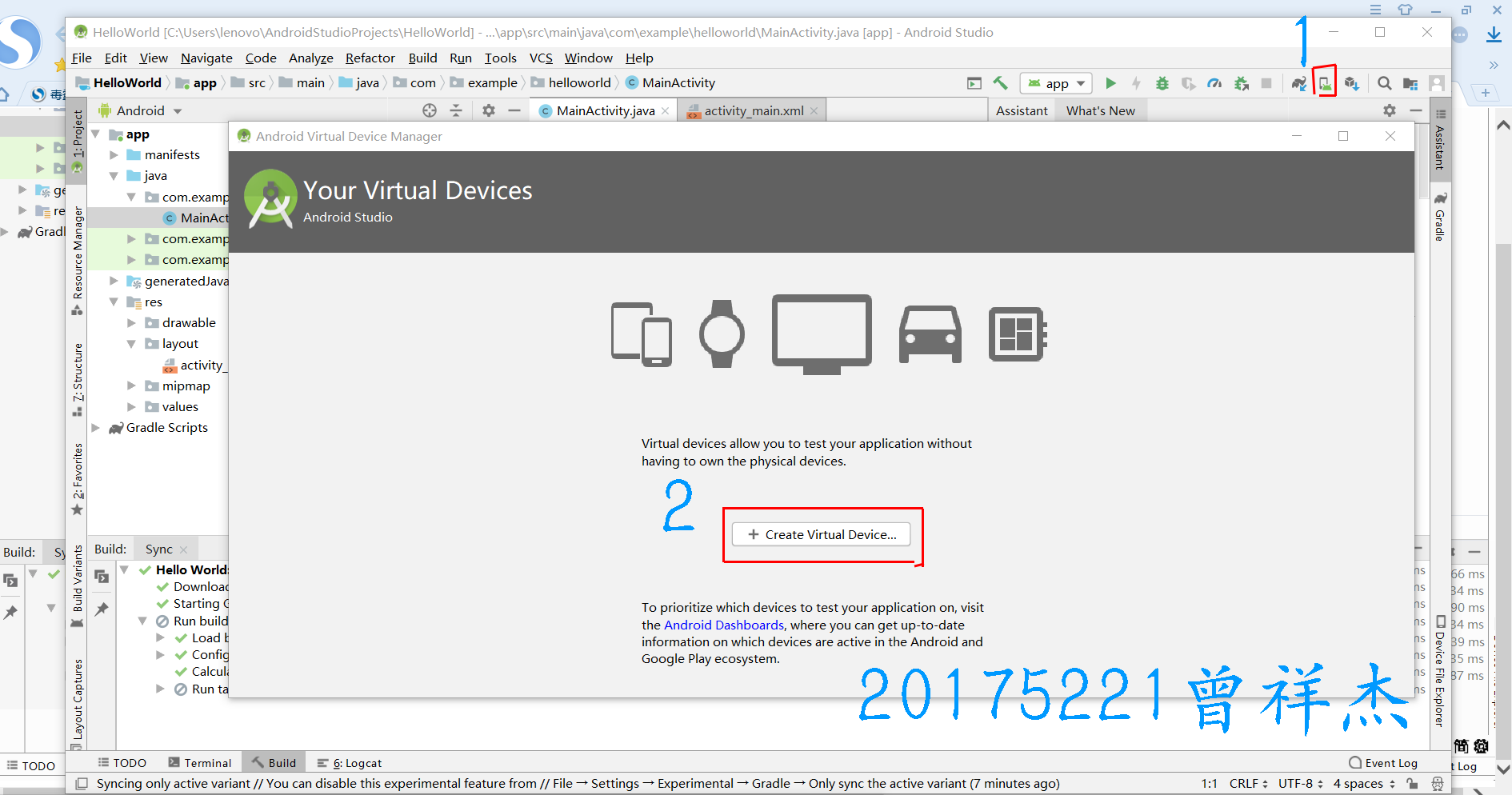The height and width of the screenshot is (795, 1512).
Task: Open the Event Log button
Action: click(x=1383, y=763)
